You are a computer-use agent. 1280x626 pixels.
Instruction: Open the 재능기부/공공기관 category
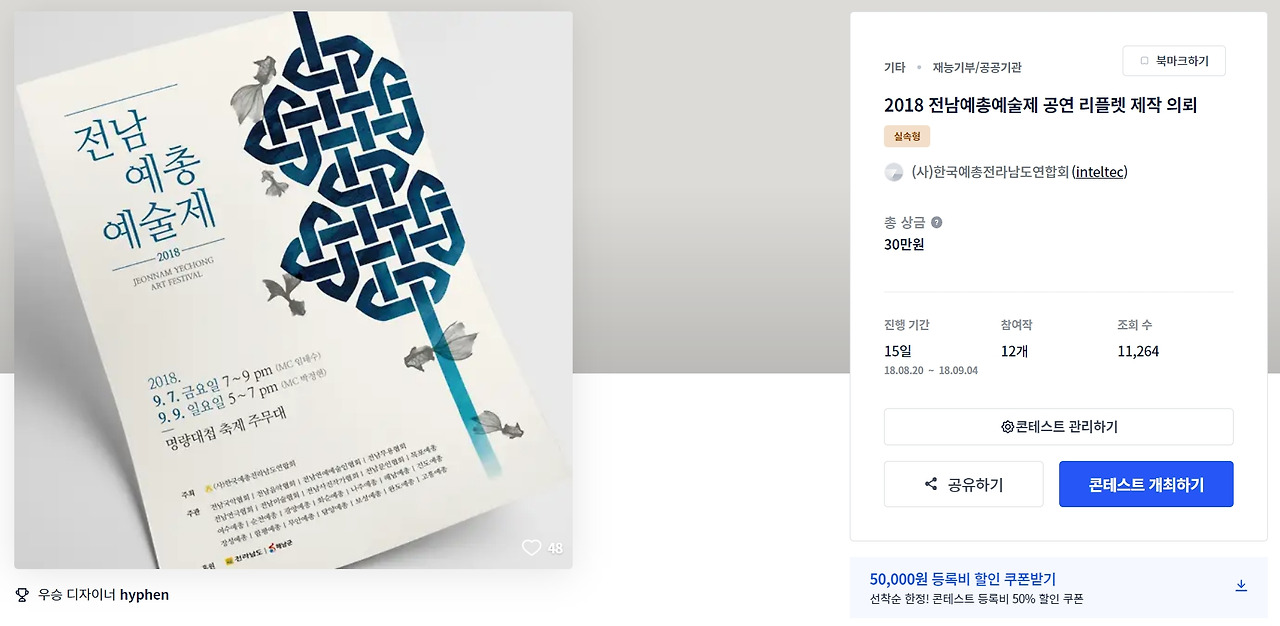(x=977, y=68)
